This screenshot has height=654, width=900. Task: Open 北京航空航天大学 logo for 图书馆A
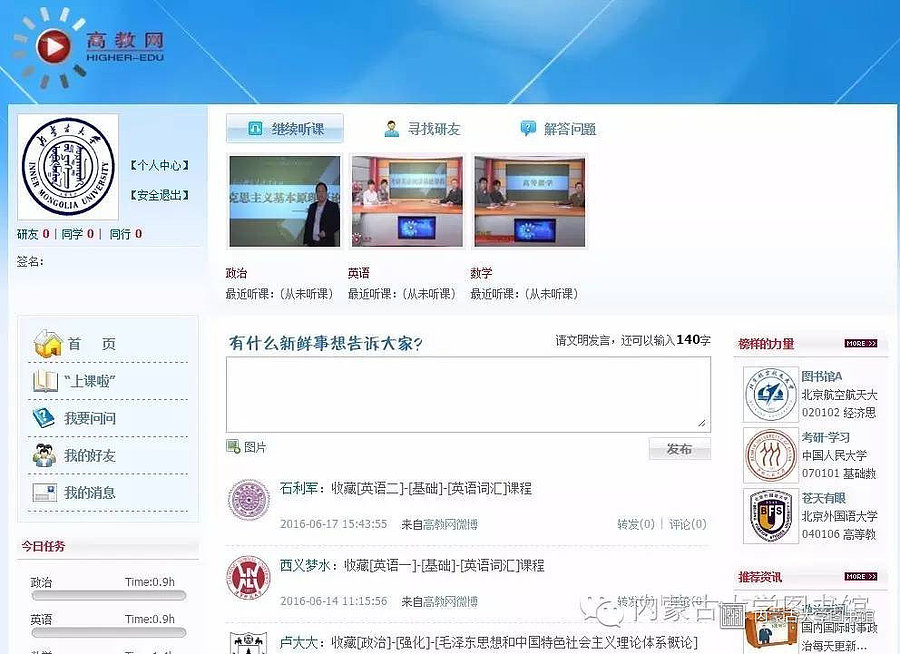pos(770,394)
